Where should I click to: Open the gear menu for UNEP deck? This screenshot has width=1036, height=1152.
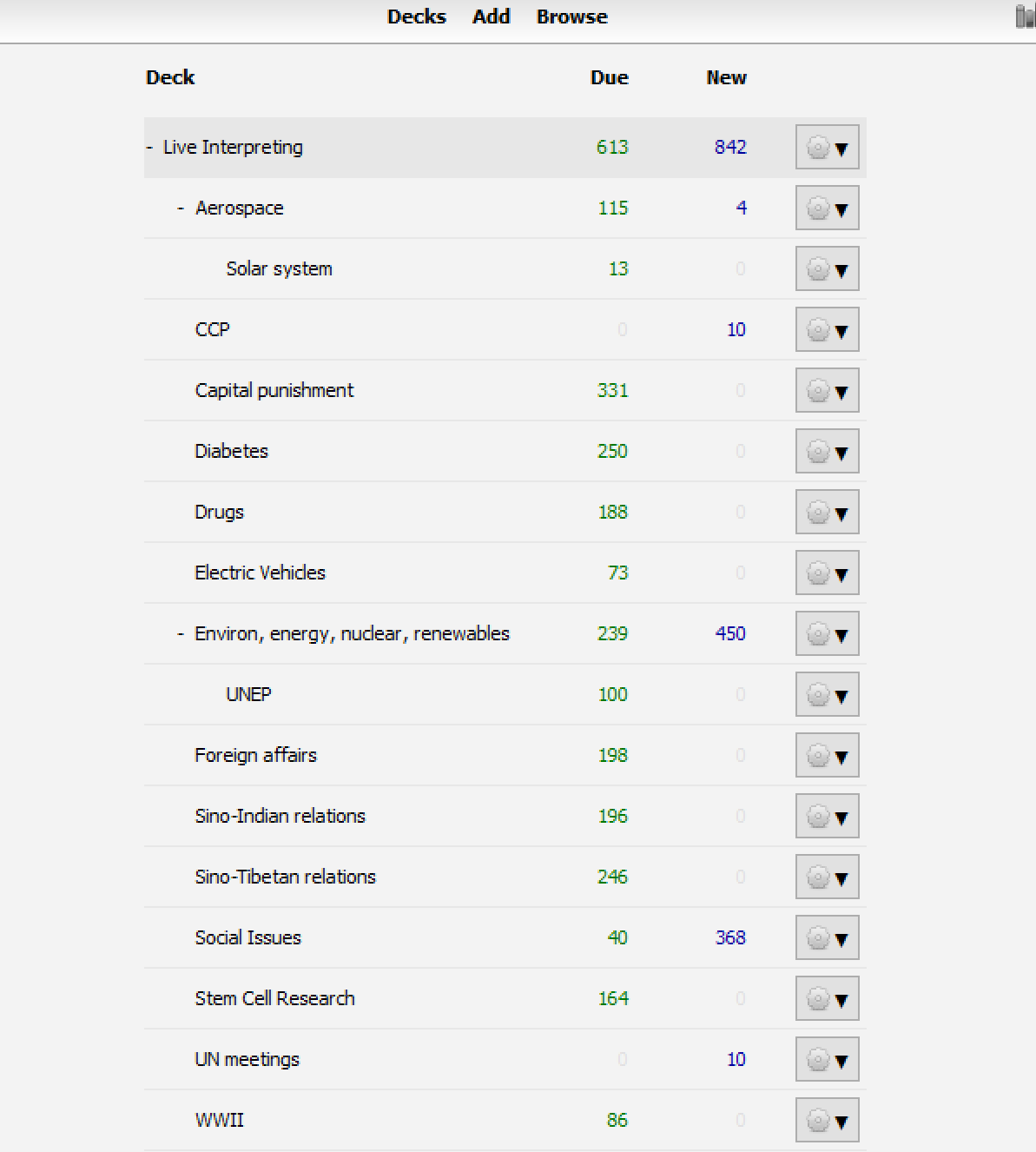click(827, 695)
